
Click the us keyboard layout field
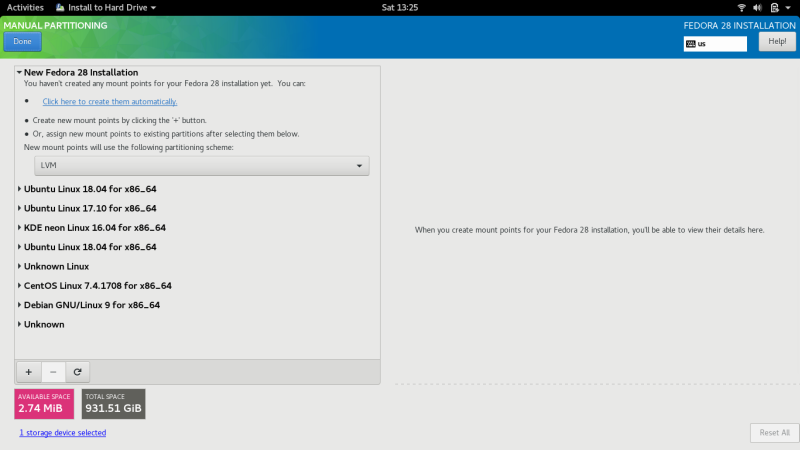point(715,44)
